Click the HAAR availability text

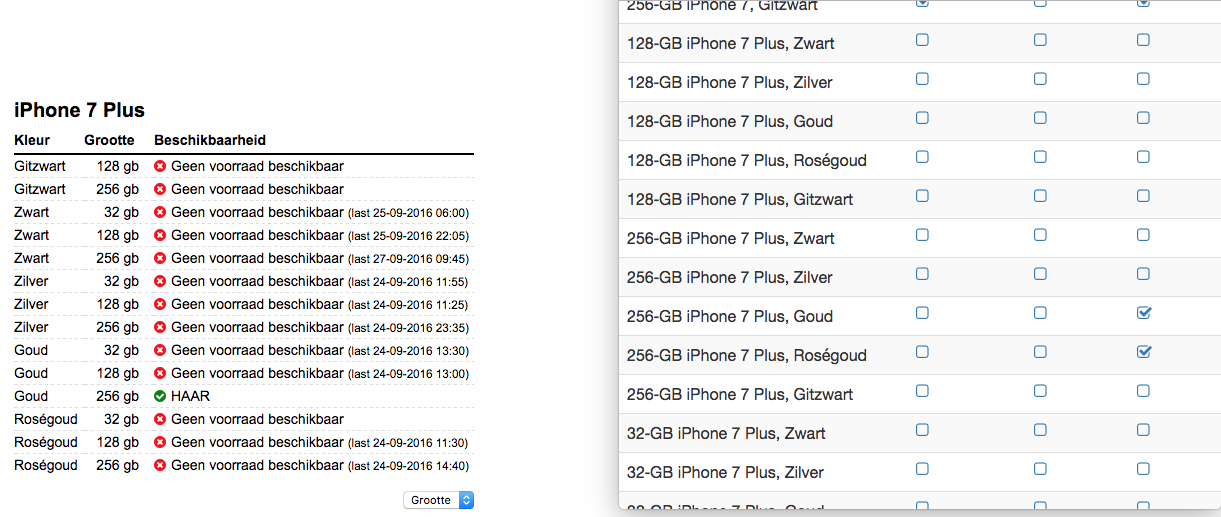point(190,396)
